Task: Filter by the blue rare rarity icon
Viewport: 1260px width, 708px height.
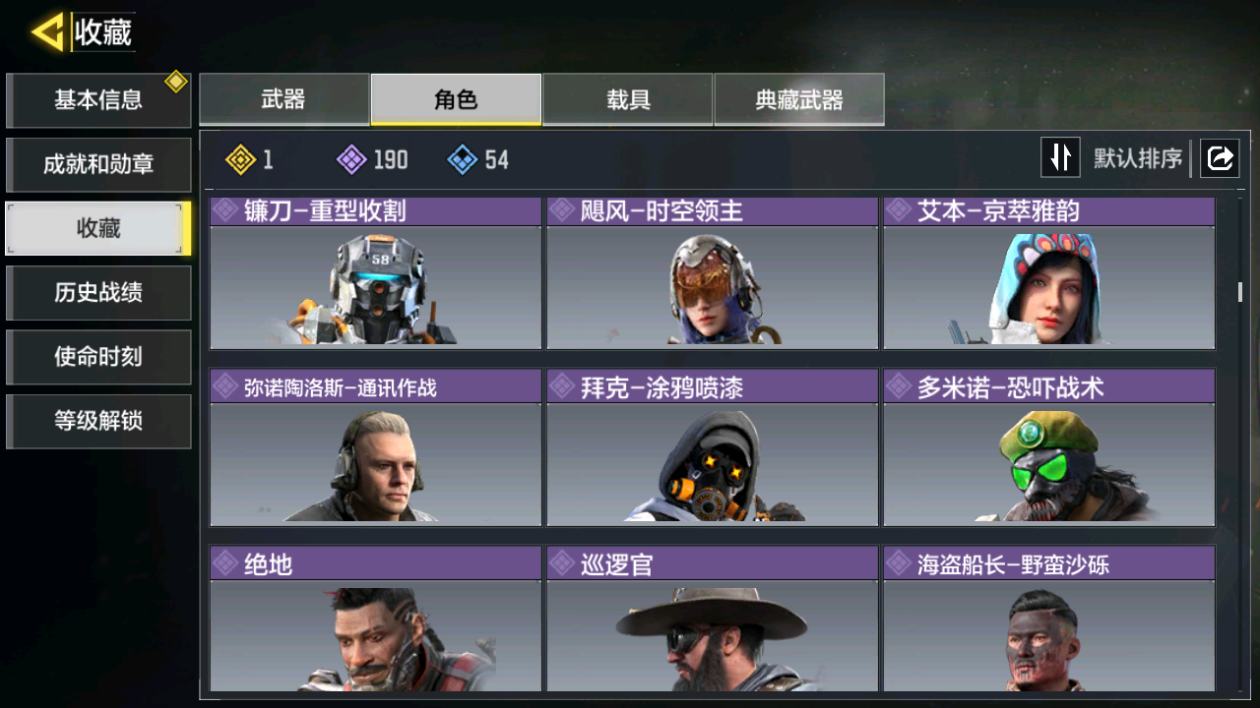Action: (462, 159)
